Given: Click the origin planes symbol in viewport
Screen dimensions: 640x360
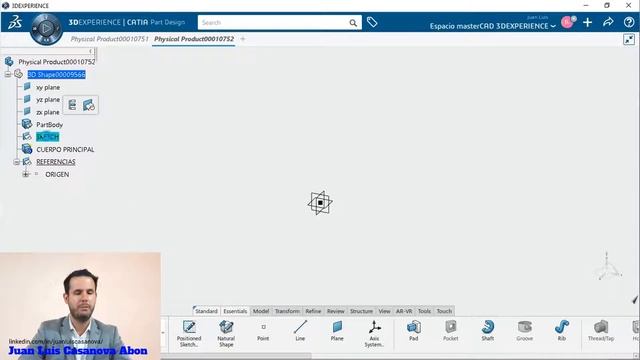Looking at the screenshot, I should click(x=320, y=202).
